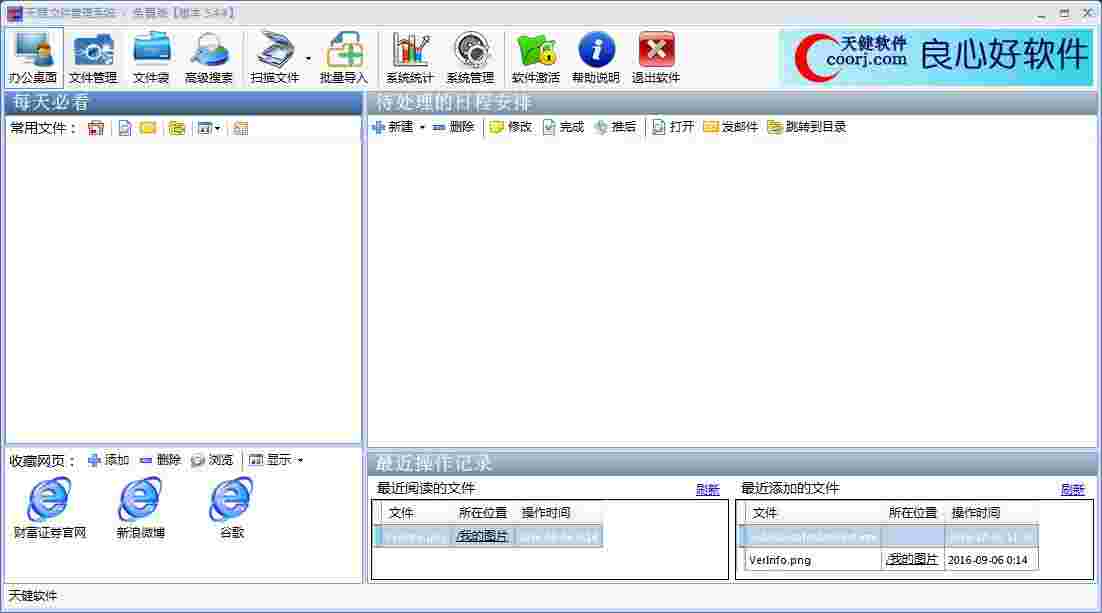
Task: Click 修改 (Modify) in the schedule toolbar
Action: (511, 127)
